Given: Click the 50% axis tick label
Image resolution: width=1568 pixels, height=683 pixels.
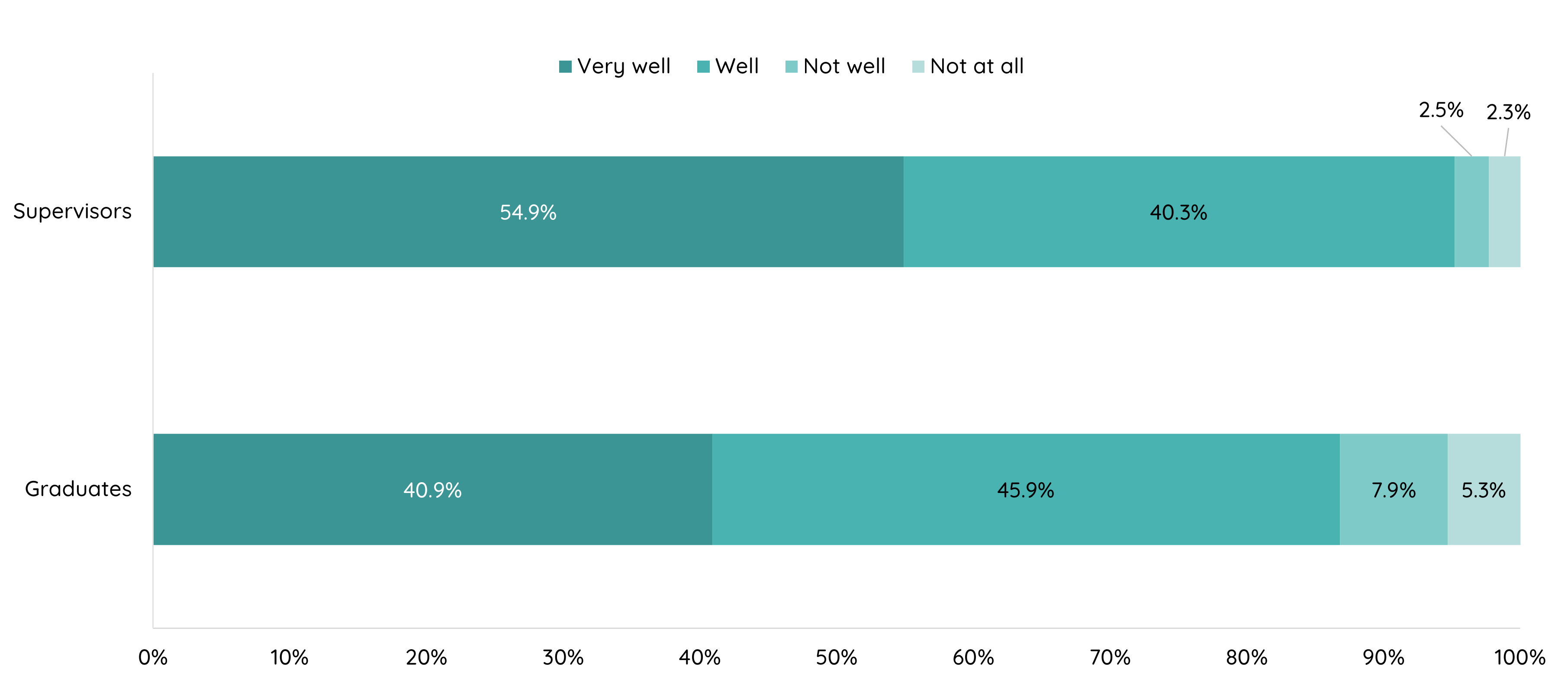Looking at the screenshot, I should 836,657.
